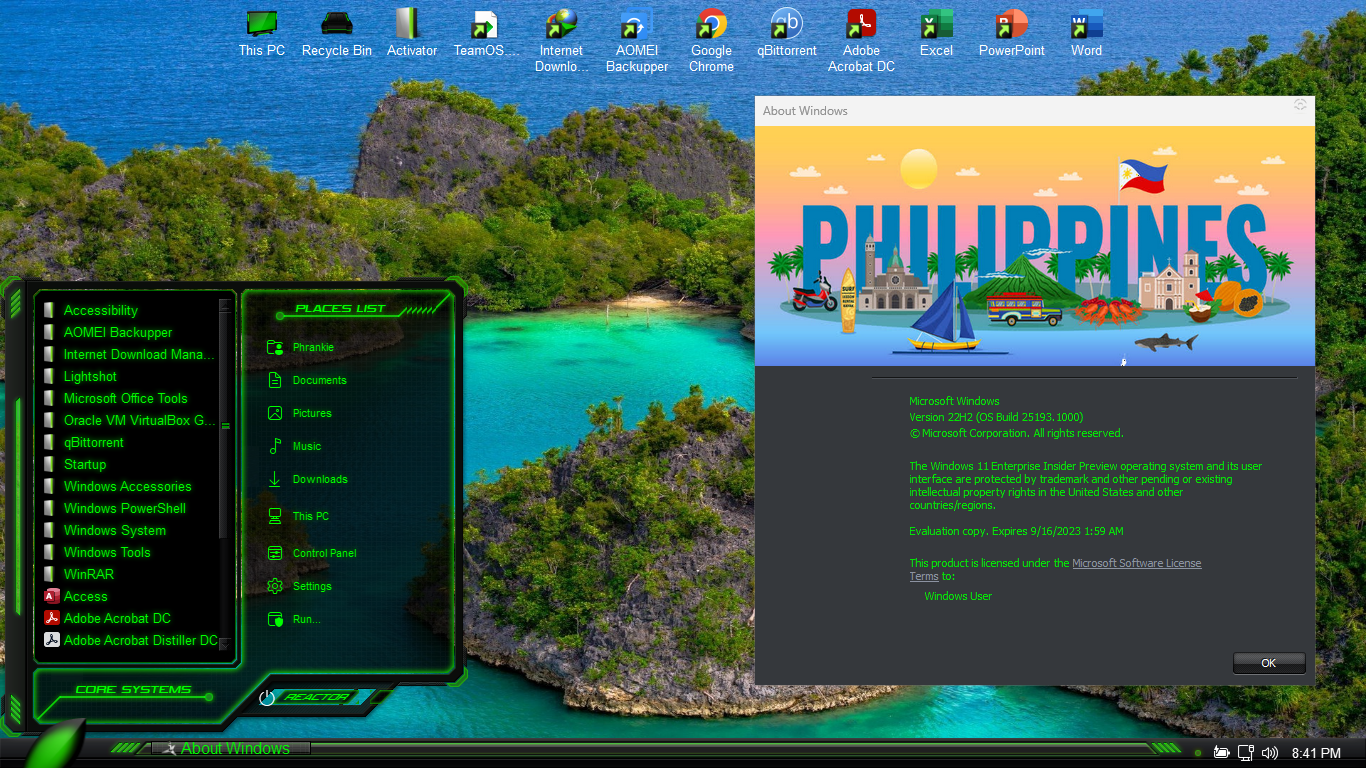Choose Run... from the Places List
This screenshot has height=768, width=1366.
click(307, 619)
